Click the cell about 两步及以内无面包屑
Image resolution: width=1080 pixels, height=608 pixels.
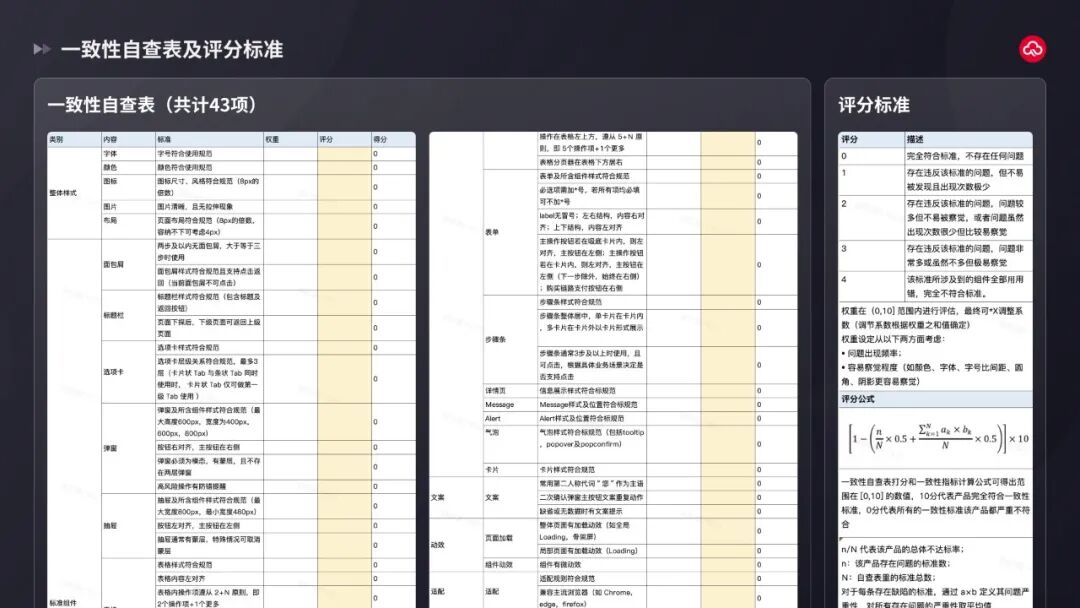click(x=209, y=251)
